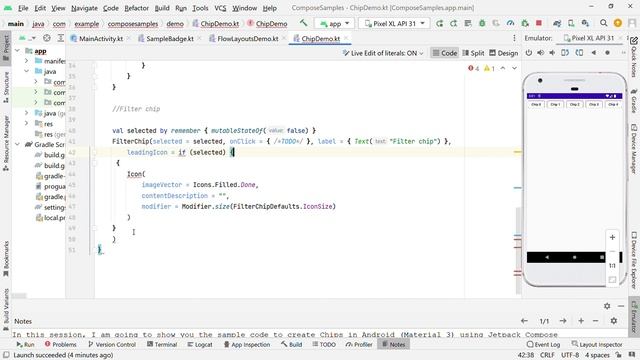This screenshot has width=640, height=360.
Task: Open the Logcat tool window
Action: [x=200, y=344]
